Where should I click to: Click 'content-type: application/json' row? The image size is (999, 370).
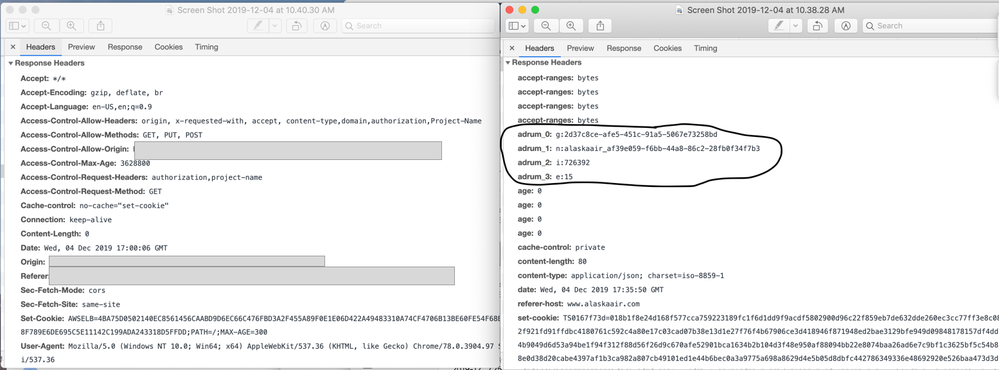click(x=620, y=275)
